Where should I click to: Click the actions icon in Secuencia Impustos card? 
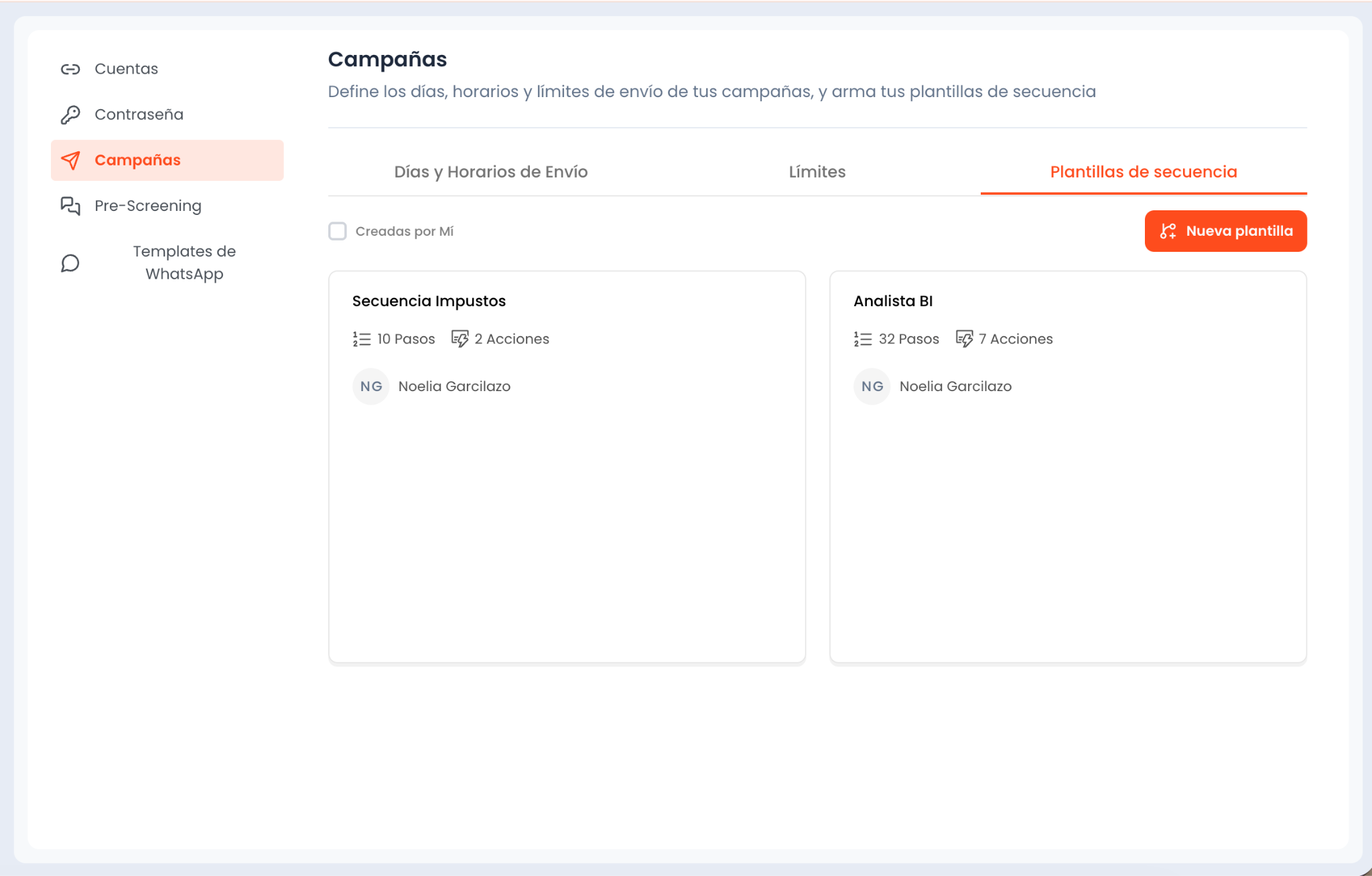(460, 339)
